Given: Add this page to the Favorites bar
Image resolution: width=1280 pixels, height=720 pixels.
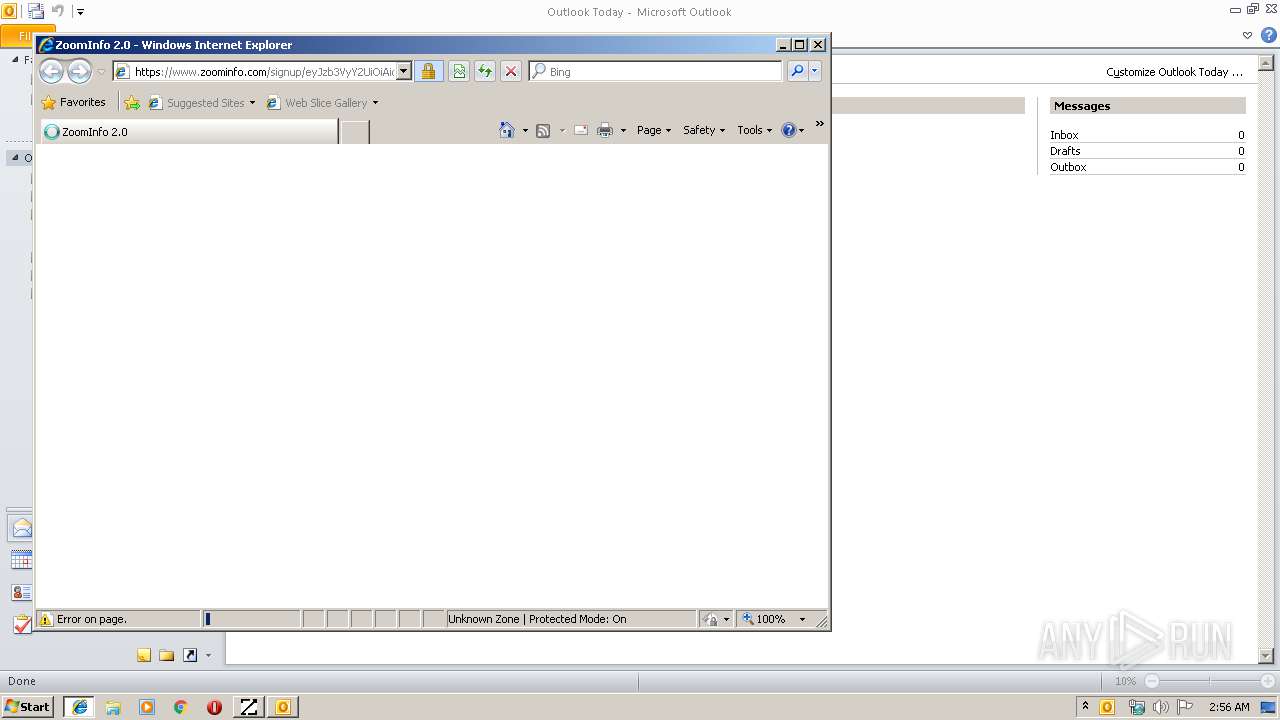Looking at the screenshot, I should tap(132, 102).
